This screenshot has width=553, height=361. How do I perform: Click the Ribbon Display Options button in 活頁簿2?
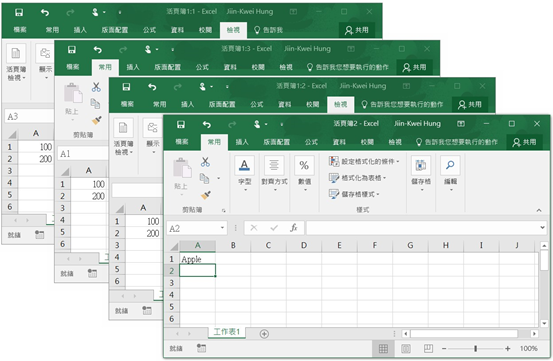point(461,124)
